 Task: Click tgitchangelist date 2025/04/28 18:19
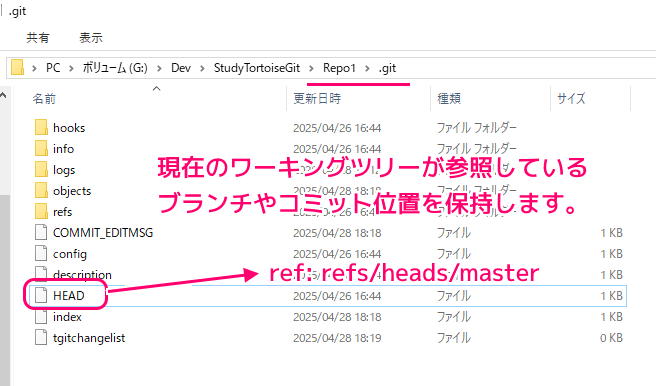pos(337,337)
